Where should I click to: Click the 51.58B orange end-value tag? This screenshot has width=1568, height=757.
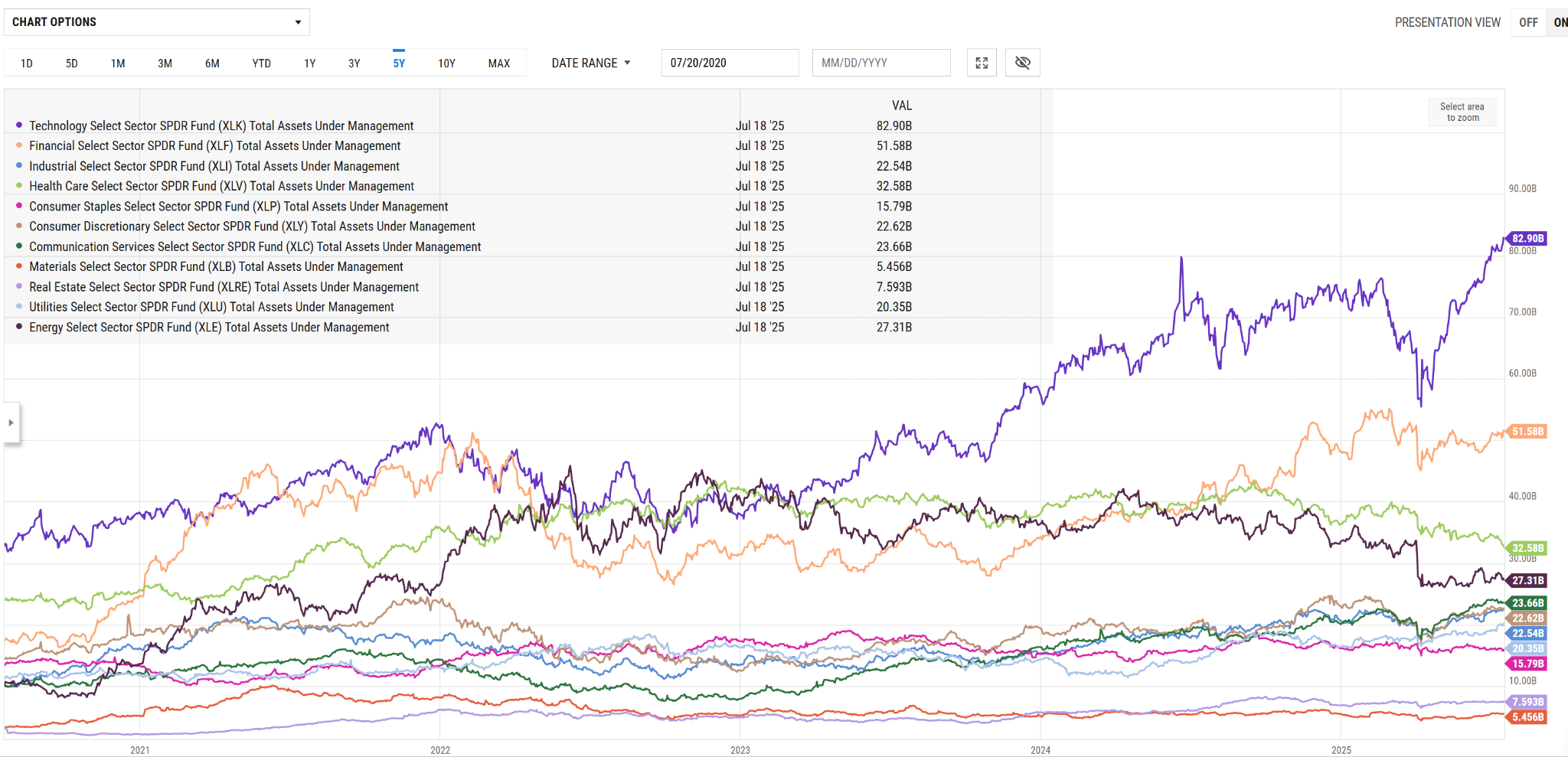[1526, 432]
